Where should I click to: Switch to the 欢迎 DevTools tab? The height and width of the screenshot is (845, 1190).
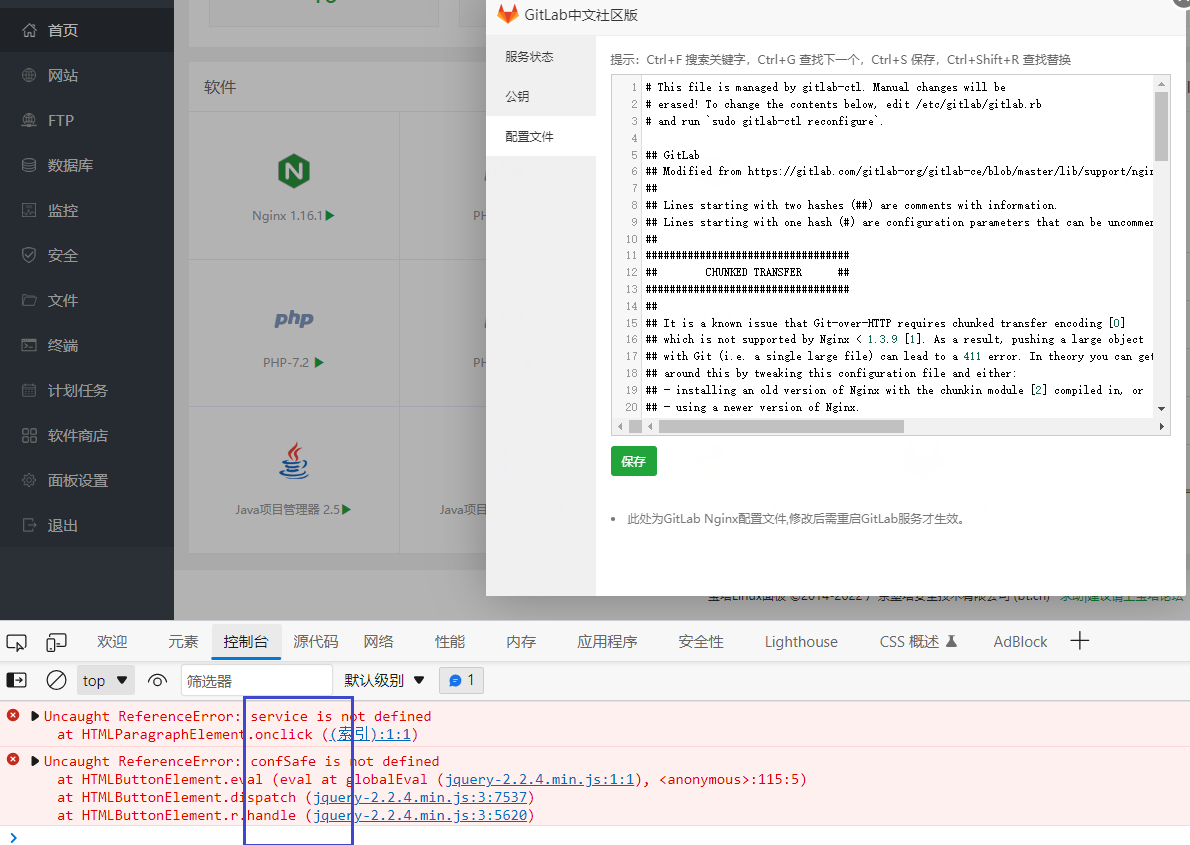point(112,642)
